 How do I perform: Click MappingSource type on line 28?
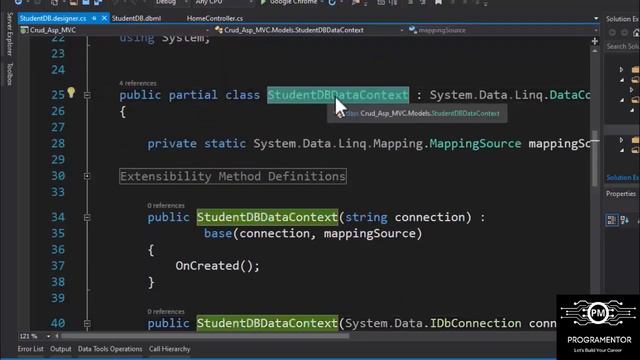point(475,144)
